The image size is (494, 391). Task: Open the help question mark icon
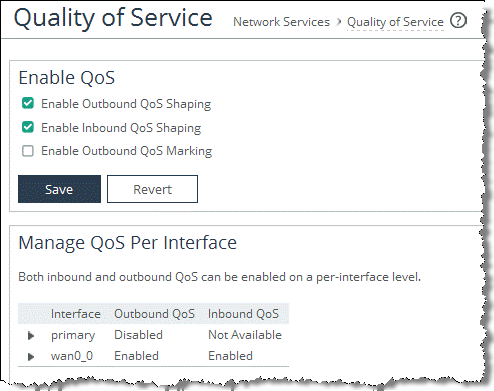point(458,21)
